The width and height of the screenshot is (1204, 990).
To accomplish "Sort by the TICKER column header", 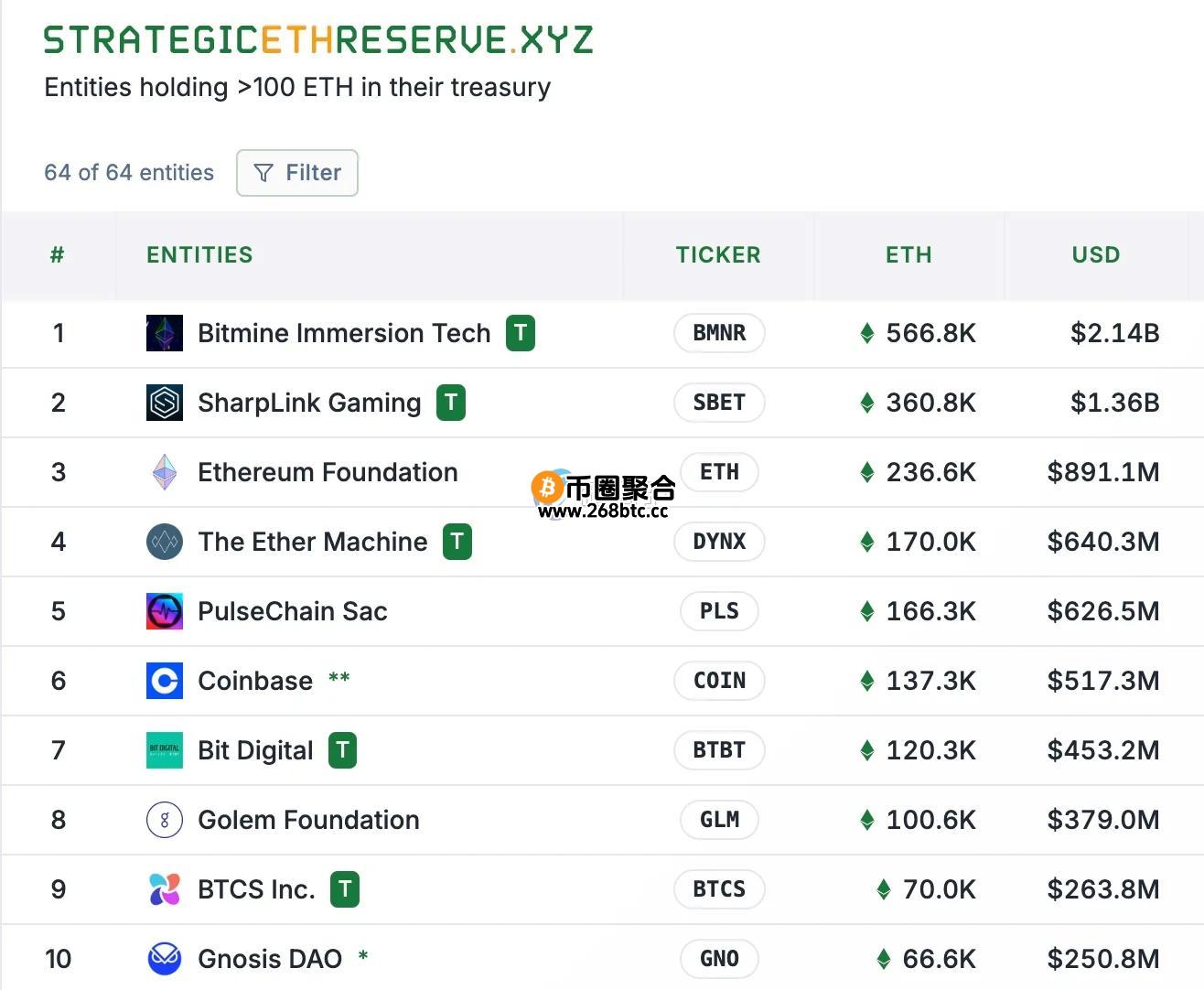I will point(718,254).
